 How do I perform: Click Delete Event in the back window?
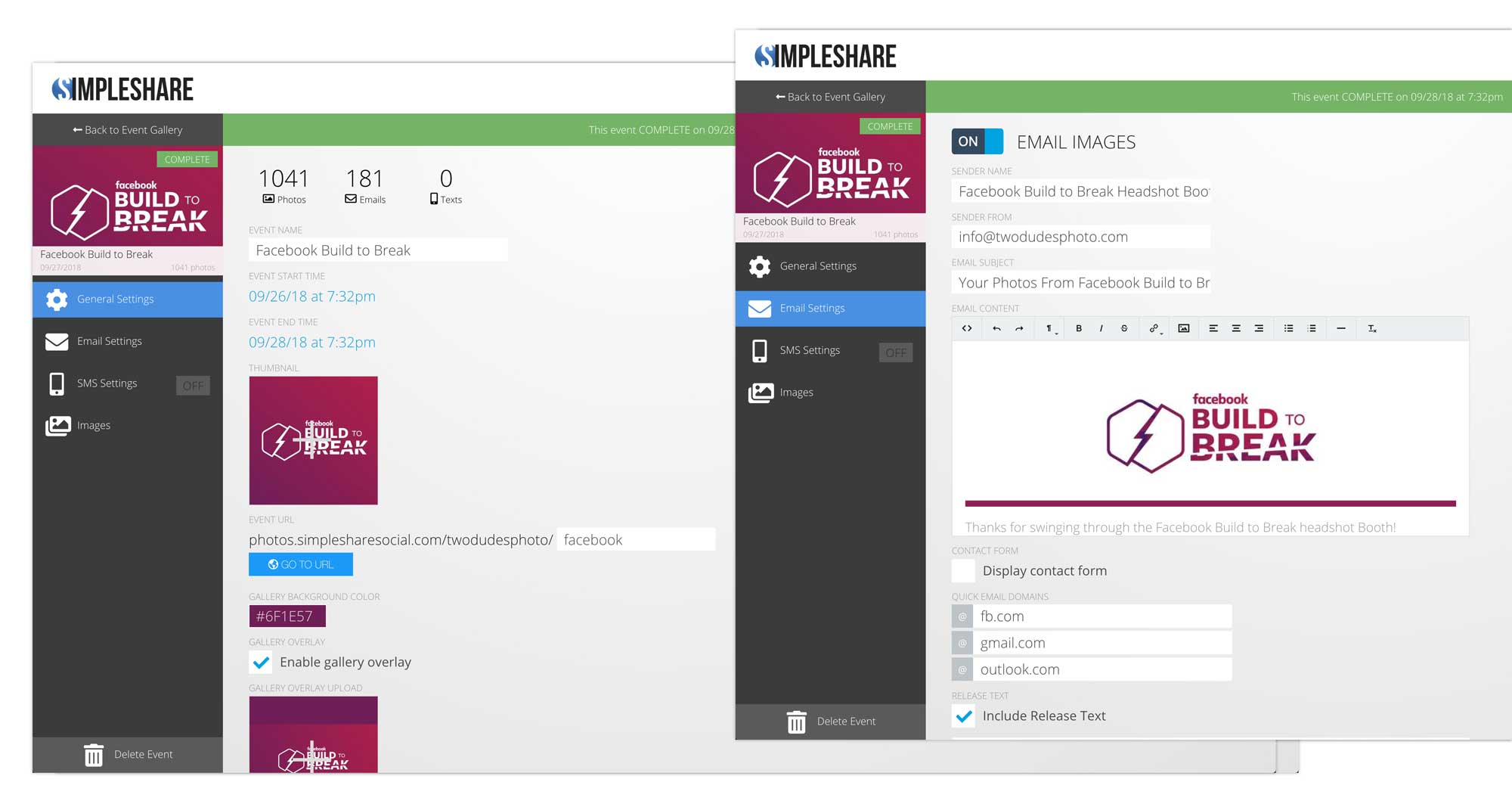point(128,755)
